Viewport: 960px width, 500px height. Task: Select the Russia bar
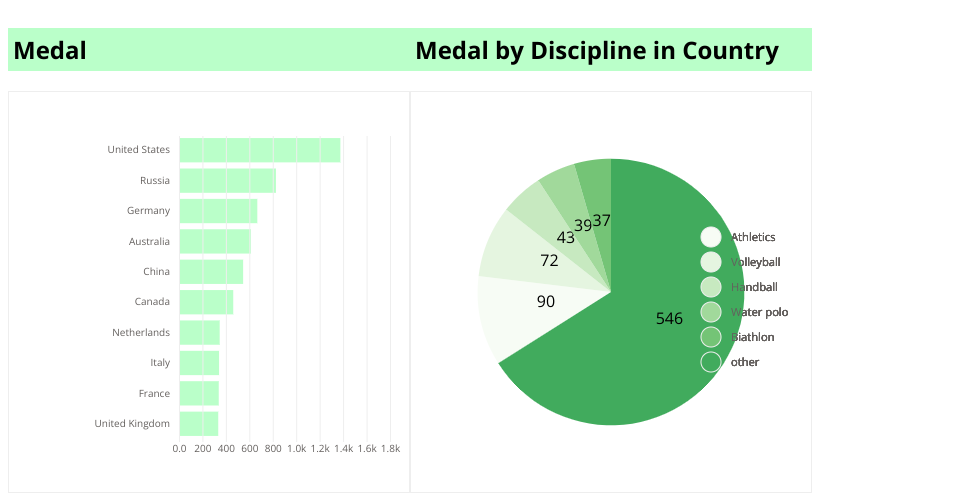228,181
